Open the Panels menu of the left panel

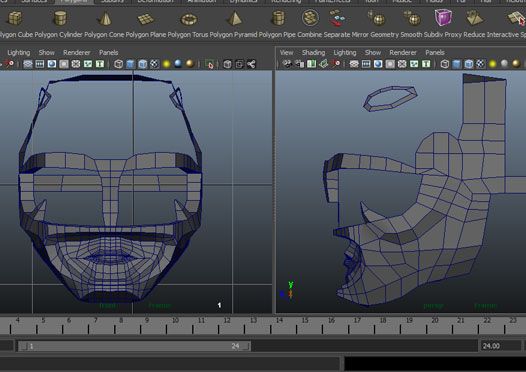tap(108, 53)
